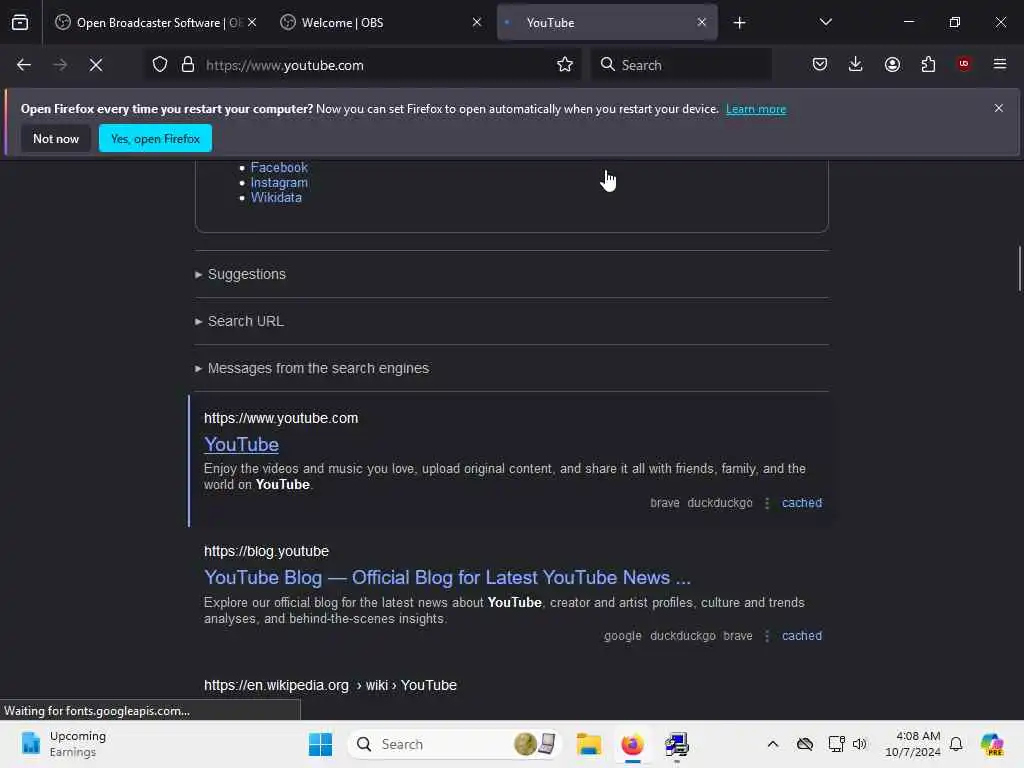This screenshot has width=1024, height=768.
Task: Switch to Open Broadcaster Software tab
Action: click(x=157, y=22)
